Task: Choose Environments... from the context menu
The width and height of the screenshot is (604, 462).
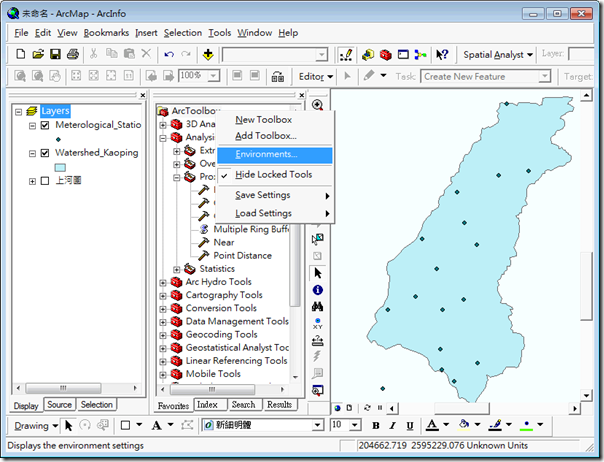Action: tap(274, 155)
